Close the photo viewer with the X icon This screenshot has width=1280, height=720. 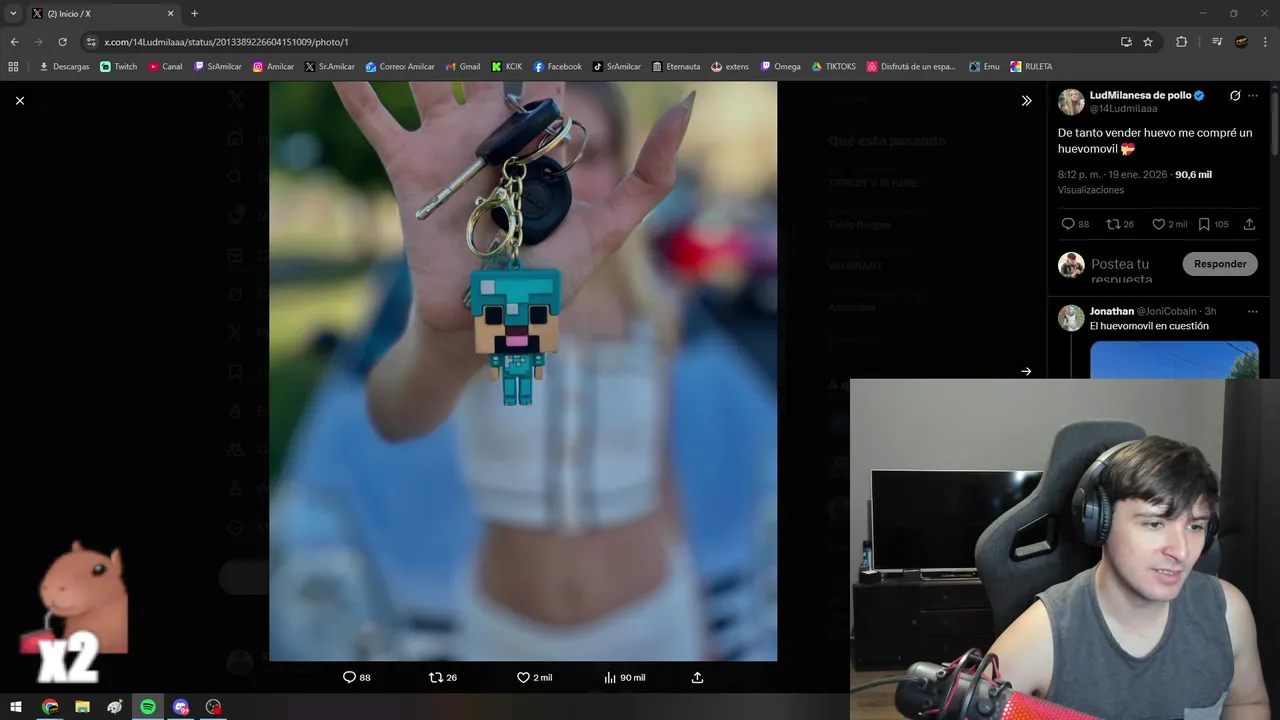19,100
